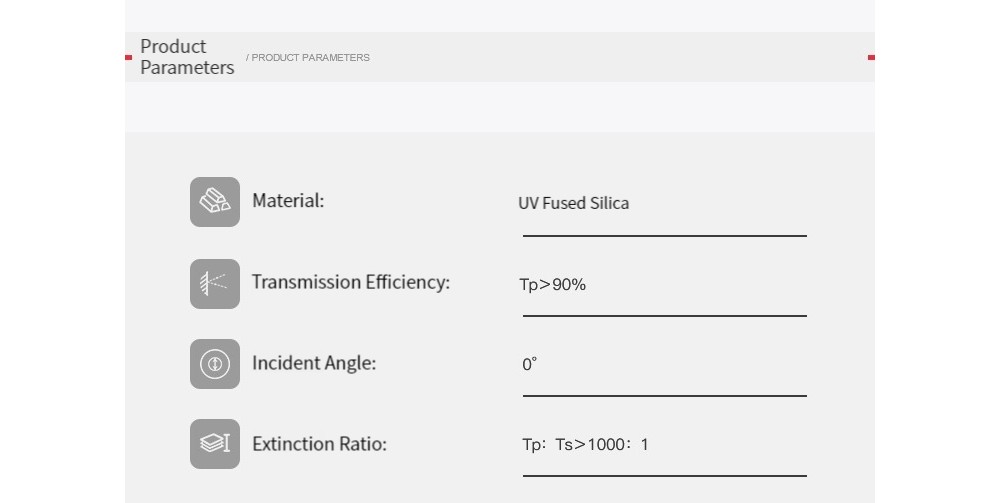Click the underline beneath UV Fused Silica
Screen dimensions: 1000x503
(665, 236)
